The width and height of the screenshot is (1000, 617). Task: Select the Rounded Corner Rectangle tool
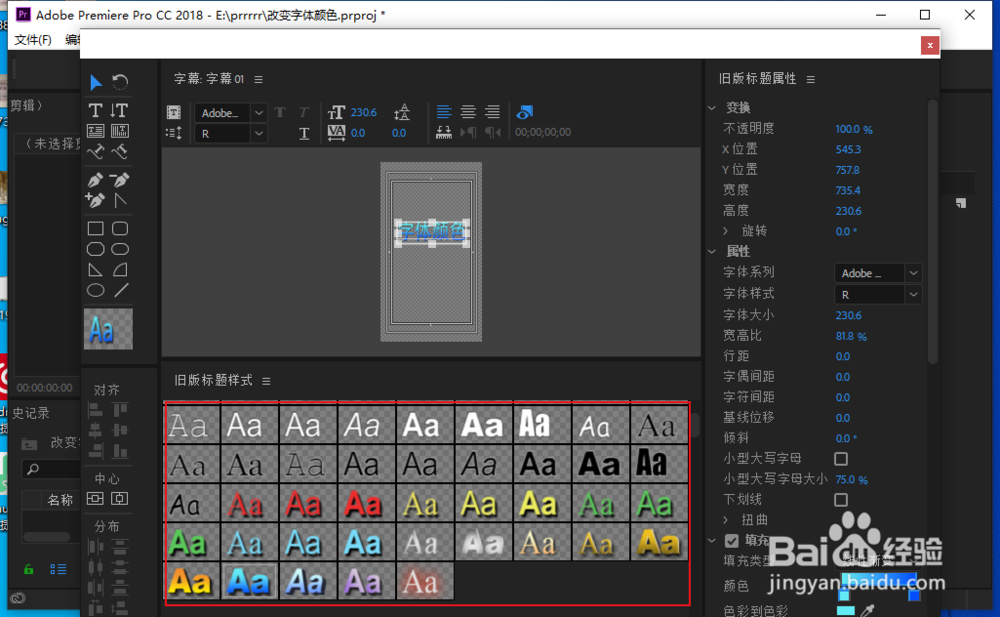tap(120, 228)
